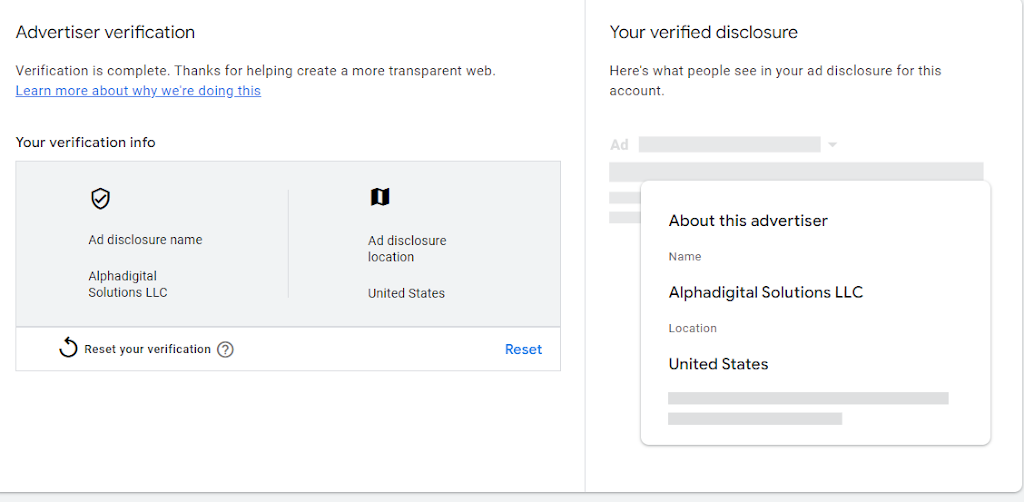Select the 'Reset your verification' label
Viewport: 1024px width, 502px height.
pos(148,349)
